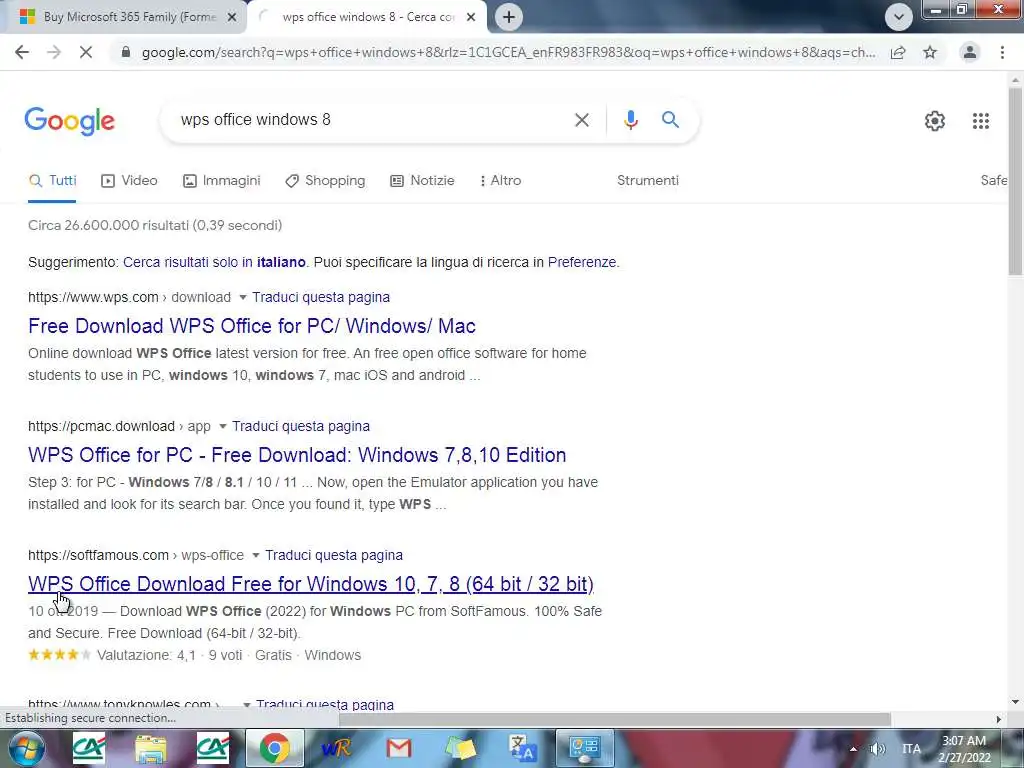
Task: Open the Windows Start menu
Action: [25, 748]
